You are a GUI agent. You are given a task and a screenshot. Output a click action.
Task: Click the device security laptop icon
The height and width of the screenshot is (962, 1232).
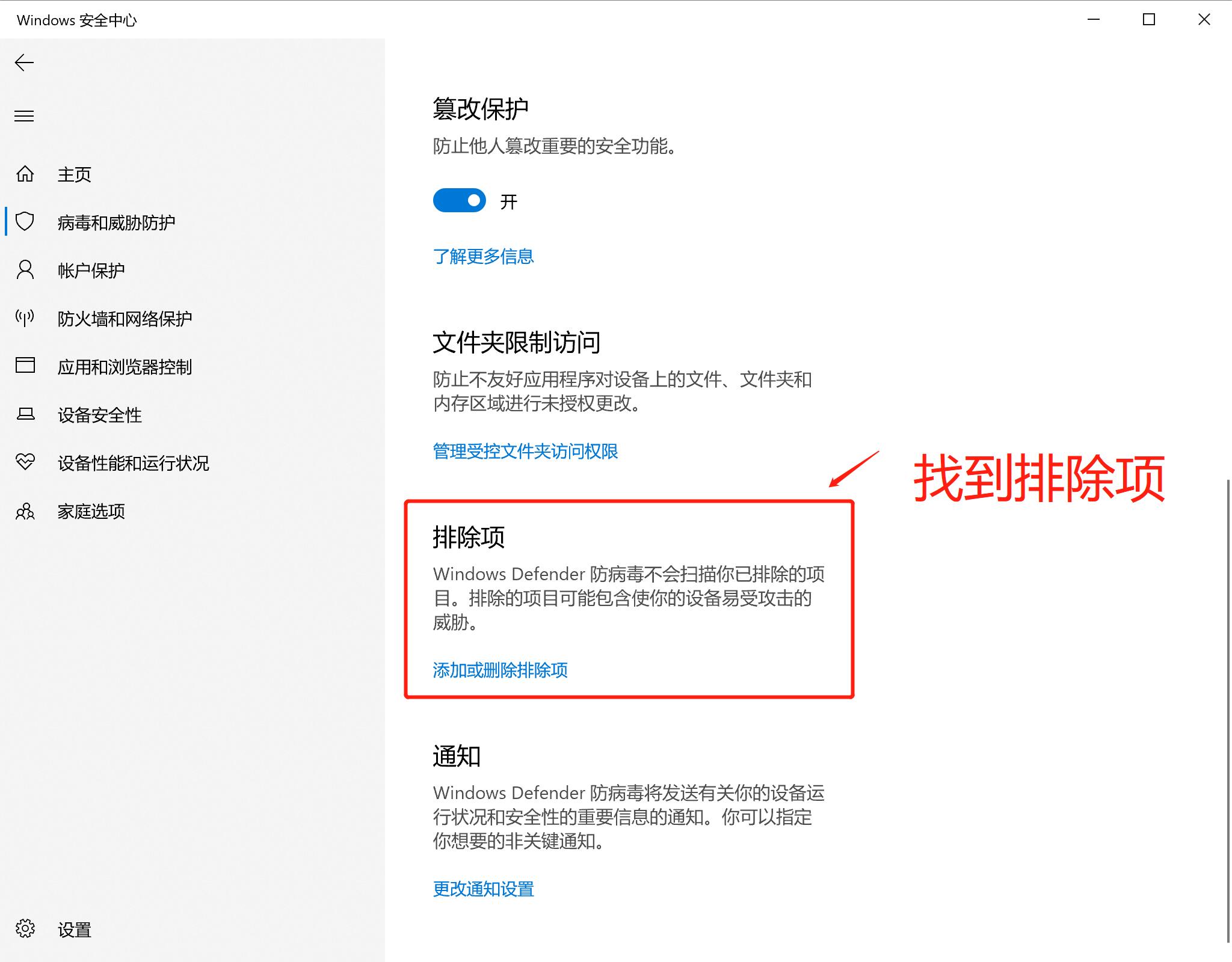coord(25,414)
